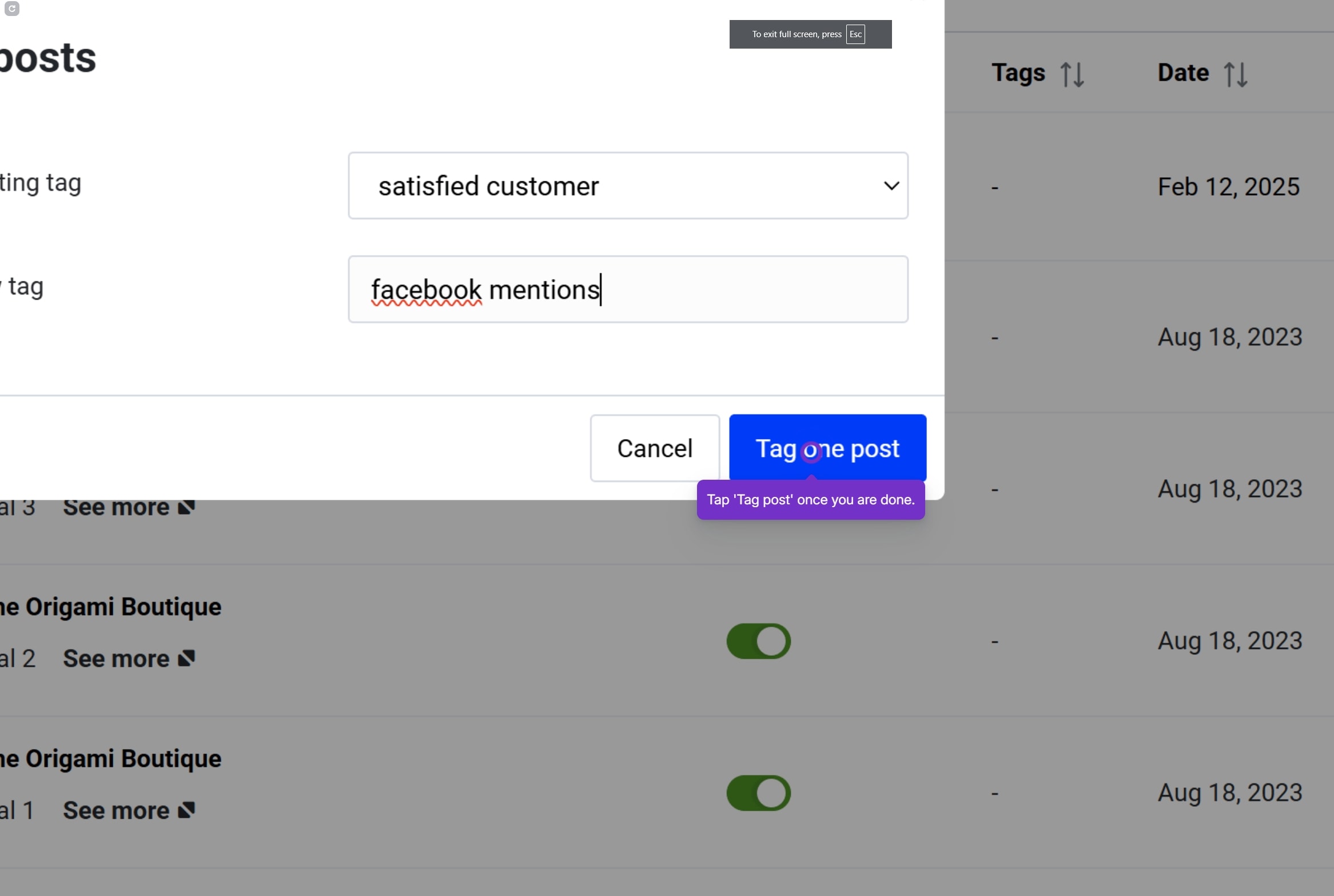Click the Feb 12, 2025 date cell

pyautogui.click(x=1229, y=187)
